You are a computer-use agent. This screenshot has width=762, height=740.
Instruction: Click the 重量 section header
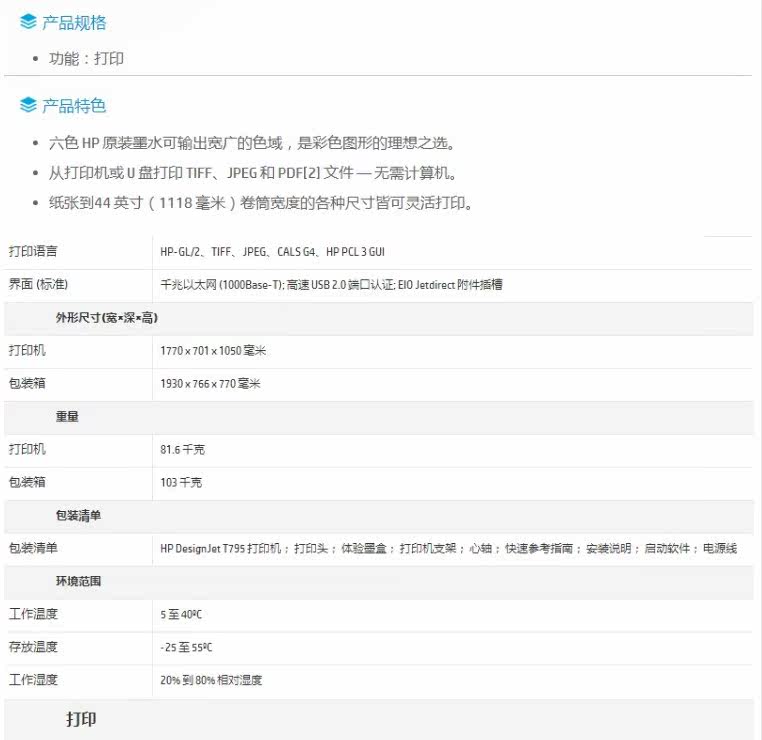click(x=67, y=416)
